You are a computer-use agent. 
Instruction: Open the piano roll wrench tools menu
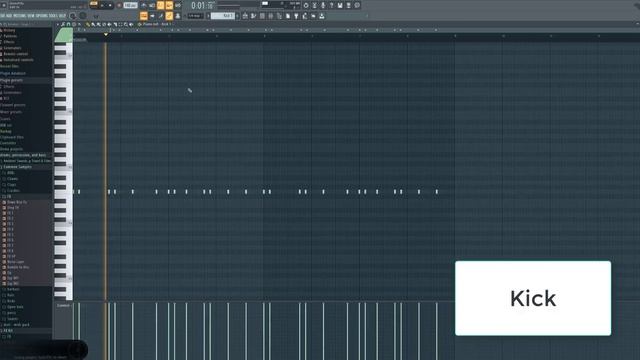(x=63, y=24)
